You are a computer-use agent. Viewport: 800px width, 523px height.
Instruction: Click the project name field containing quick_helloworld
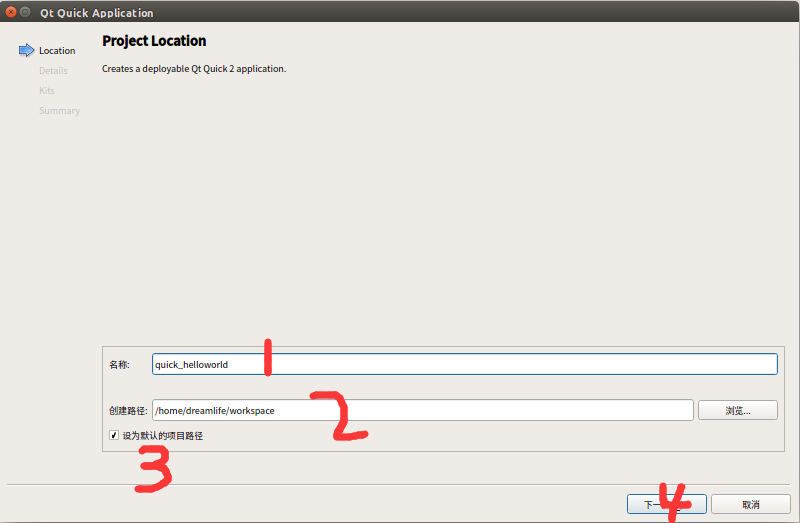click(x=464, y=364)
